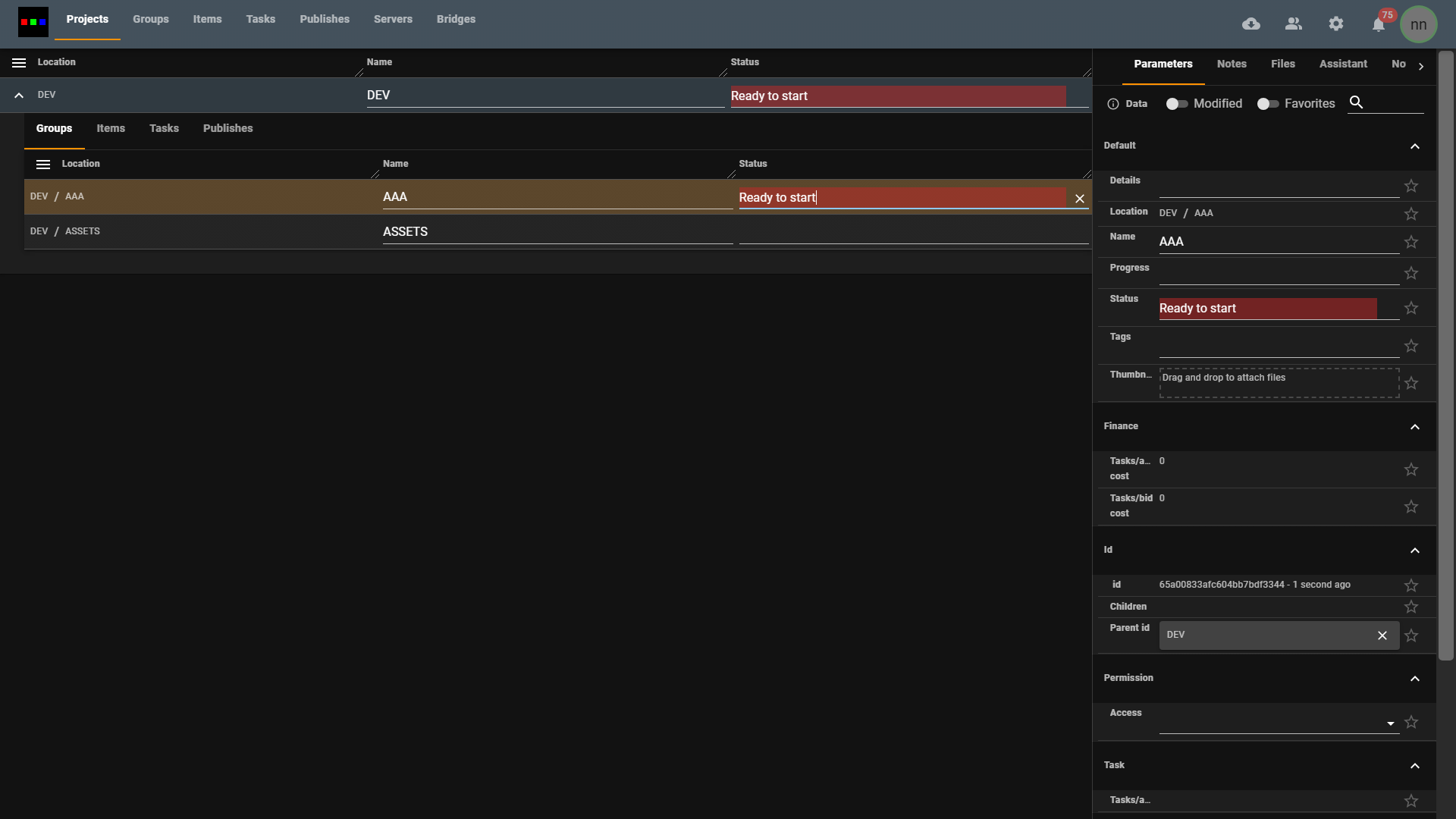Open notifications bell with 75 badge

click(1379, 25)
